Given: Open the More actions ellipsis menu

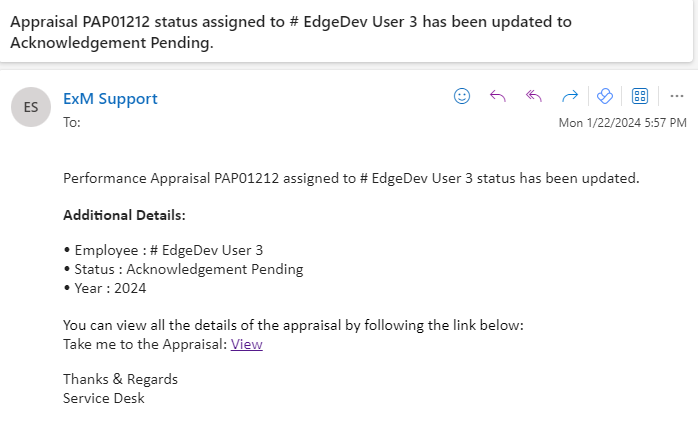Looking at the screenshot, I should [677, 96].
